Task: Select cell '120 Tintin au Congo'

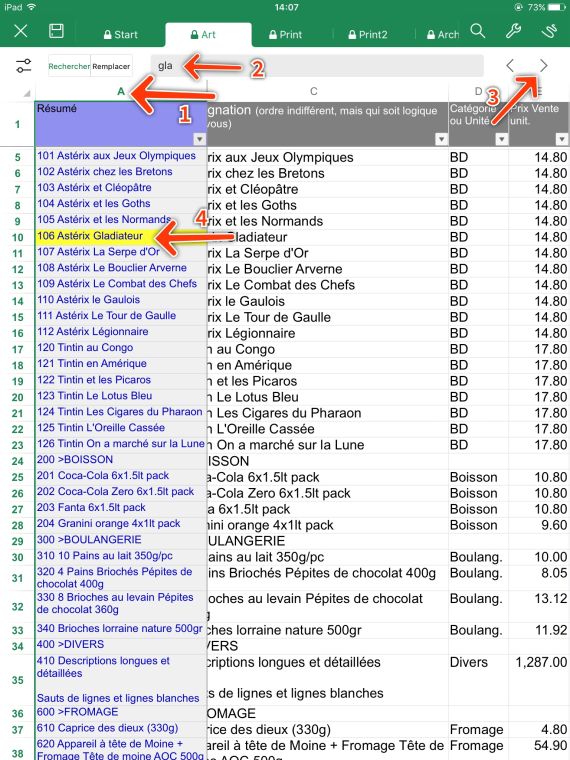Action: (121, 348)
